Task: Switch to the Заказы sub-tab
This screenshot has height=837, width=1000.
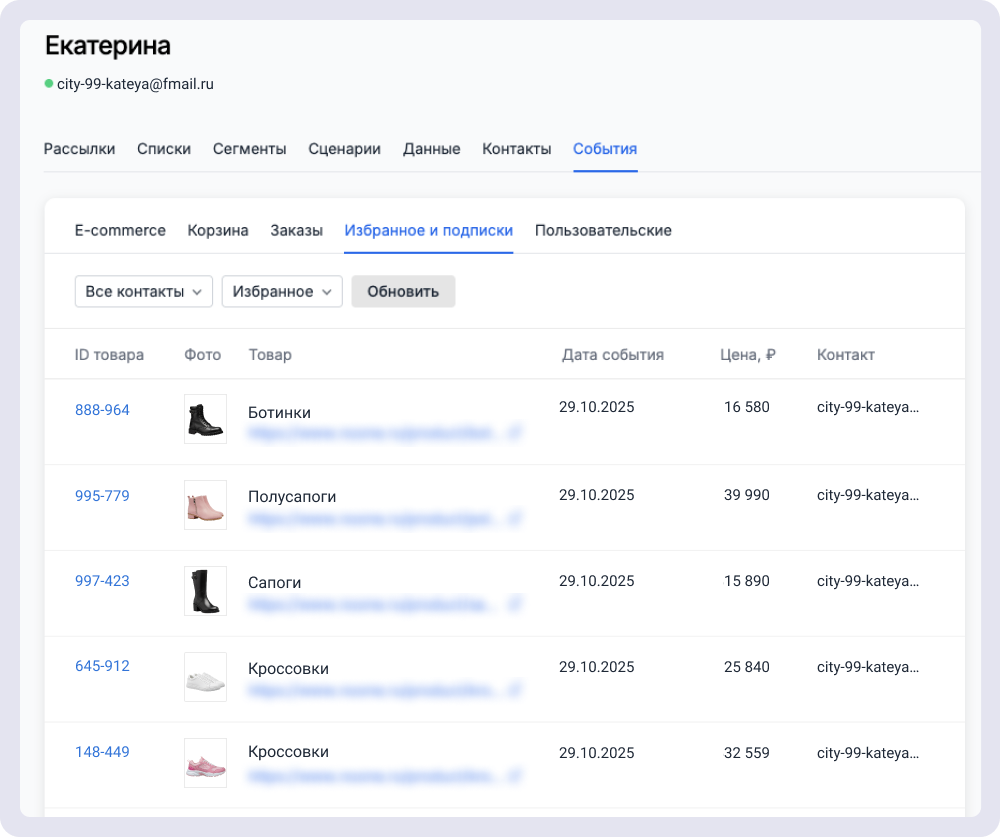Action: 296,231
